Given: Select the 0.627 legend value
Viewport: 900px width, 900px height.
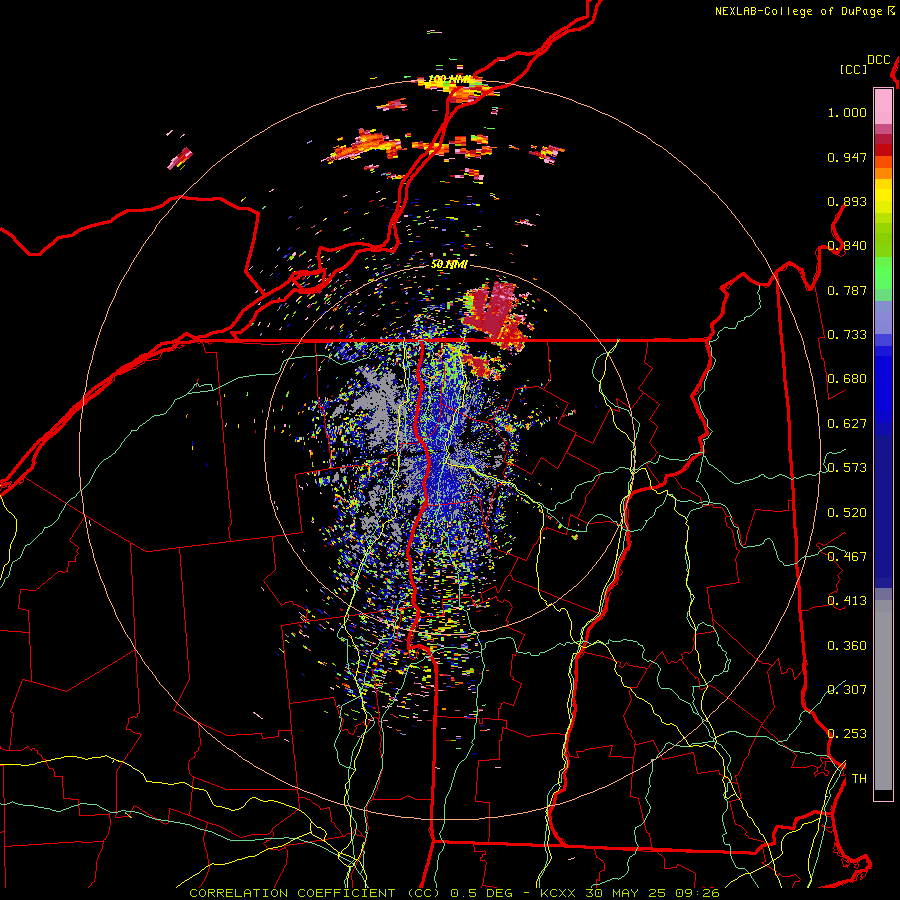Looking at the screenshot, I should (x=847, y=424).
